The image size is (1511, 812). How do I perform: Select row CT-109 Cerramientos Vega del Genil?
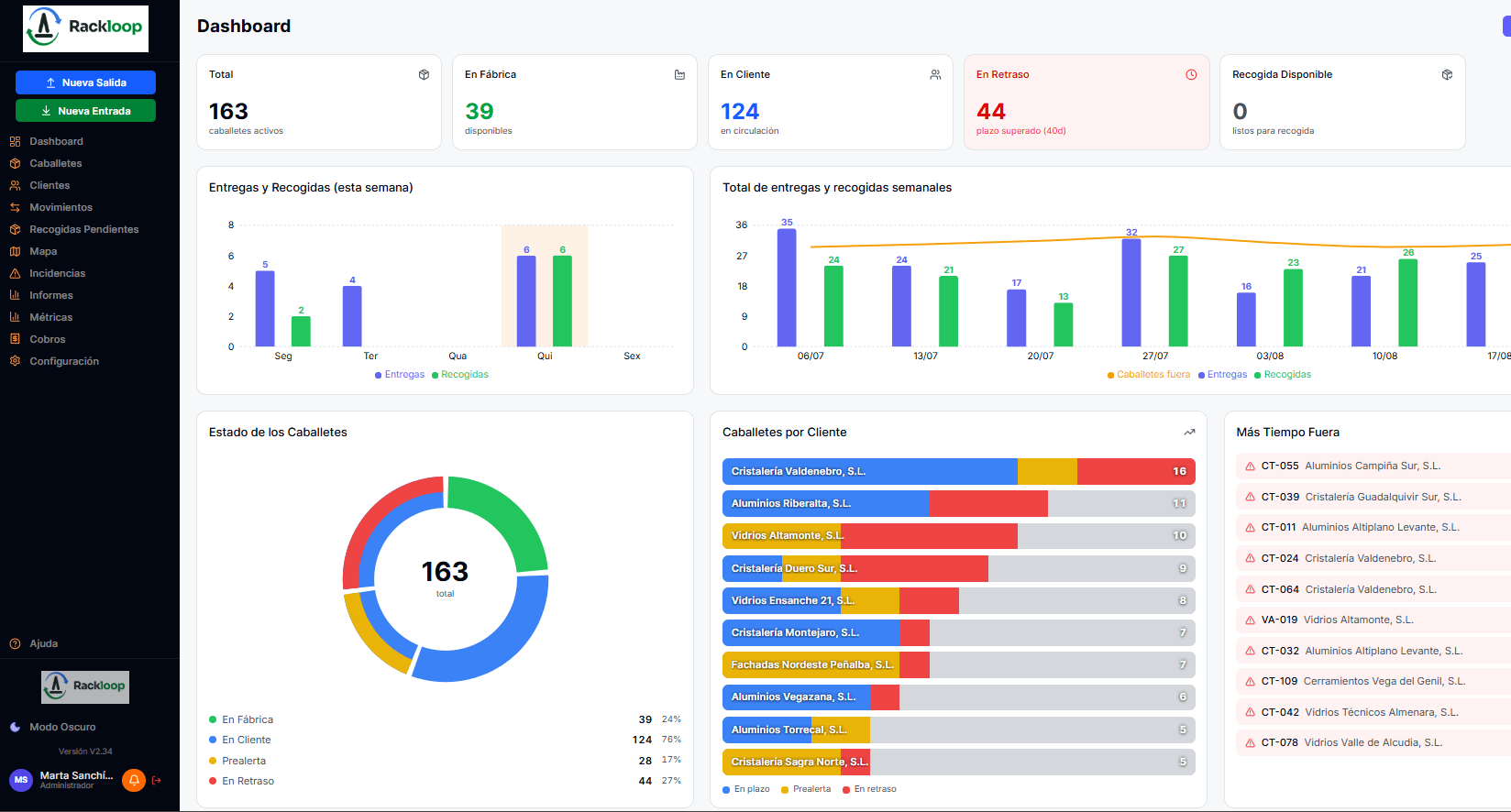pos(1373,681)
